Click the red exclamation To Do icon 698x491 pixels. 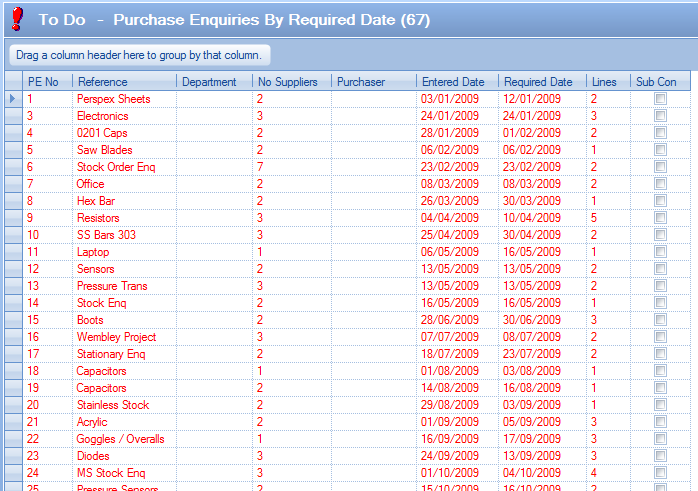pos(17,20)
